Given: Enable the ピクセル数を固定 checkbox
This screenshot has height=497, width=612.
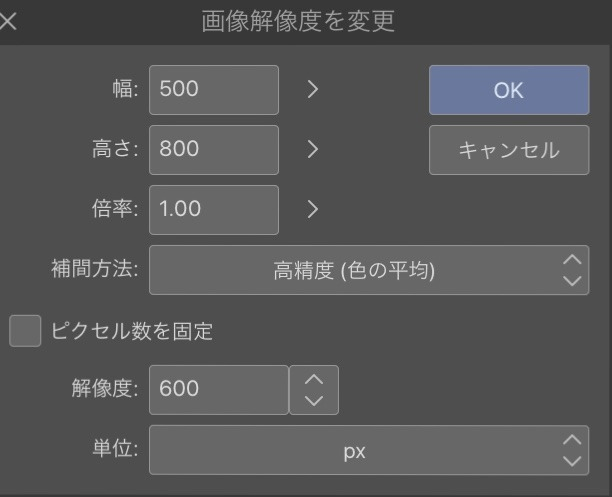Looking at the screenshot, I should point(25,331).
